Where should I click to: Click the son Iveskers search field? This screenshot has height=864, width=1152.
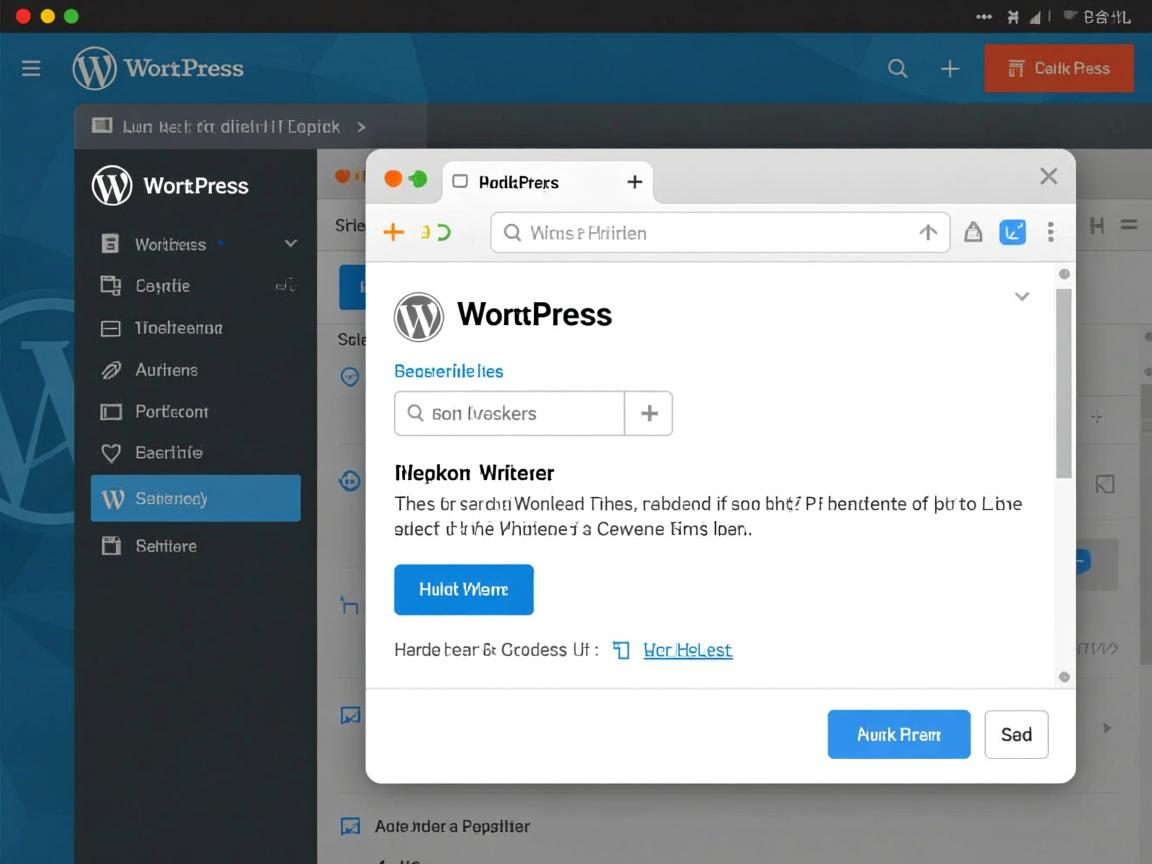(x=508, y=413)
